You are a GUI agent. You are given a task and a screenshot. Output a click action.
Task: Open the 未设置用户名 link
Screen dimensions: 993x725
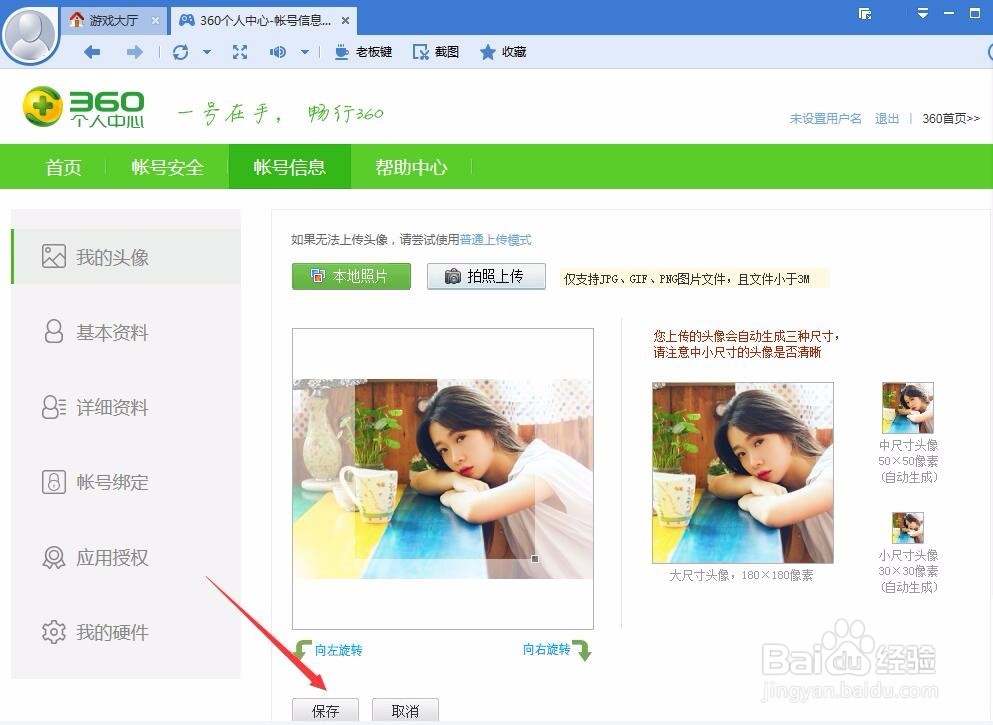click(825, 118)
